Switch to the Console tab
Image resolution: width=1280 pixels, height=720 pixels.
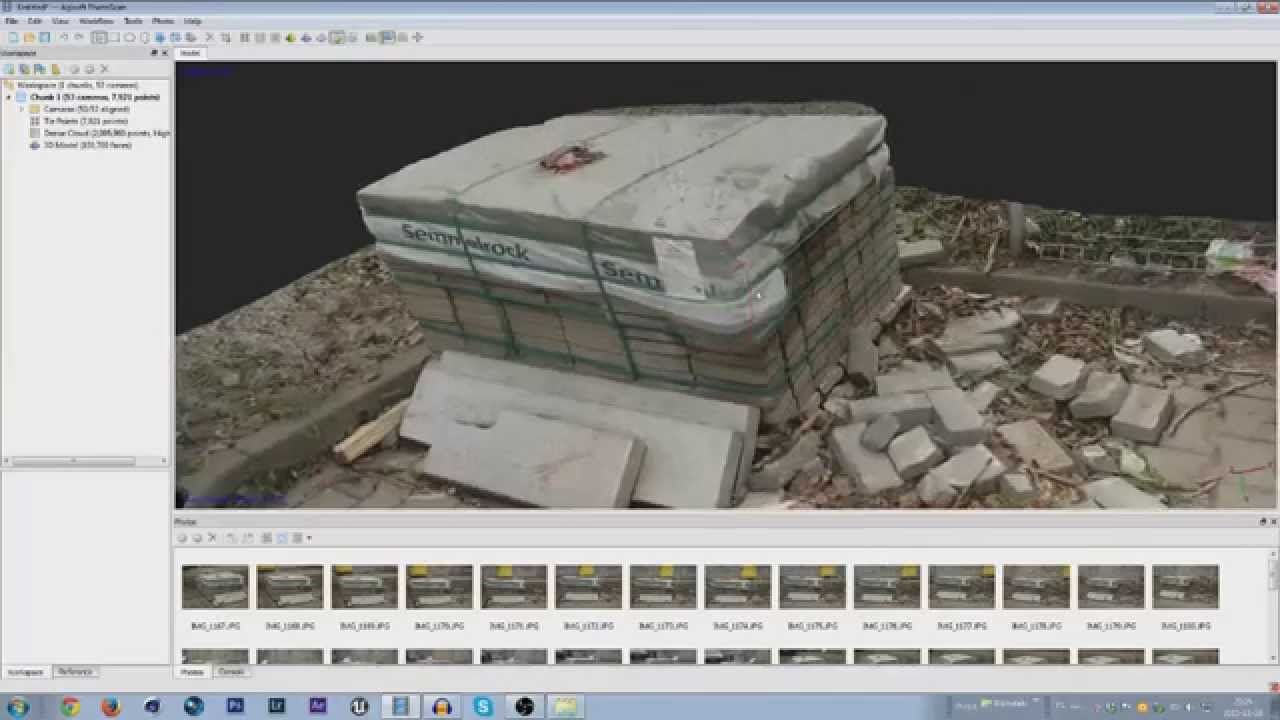pyautogui.click(x=231, y=672)
